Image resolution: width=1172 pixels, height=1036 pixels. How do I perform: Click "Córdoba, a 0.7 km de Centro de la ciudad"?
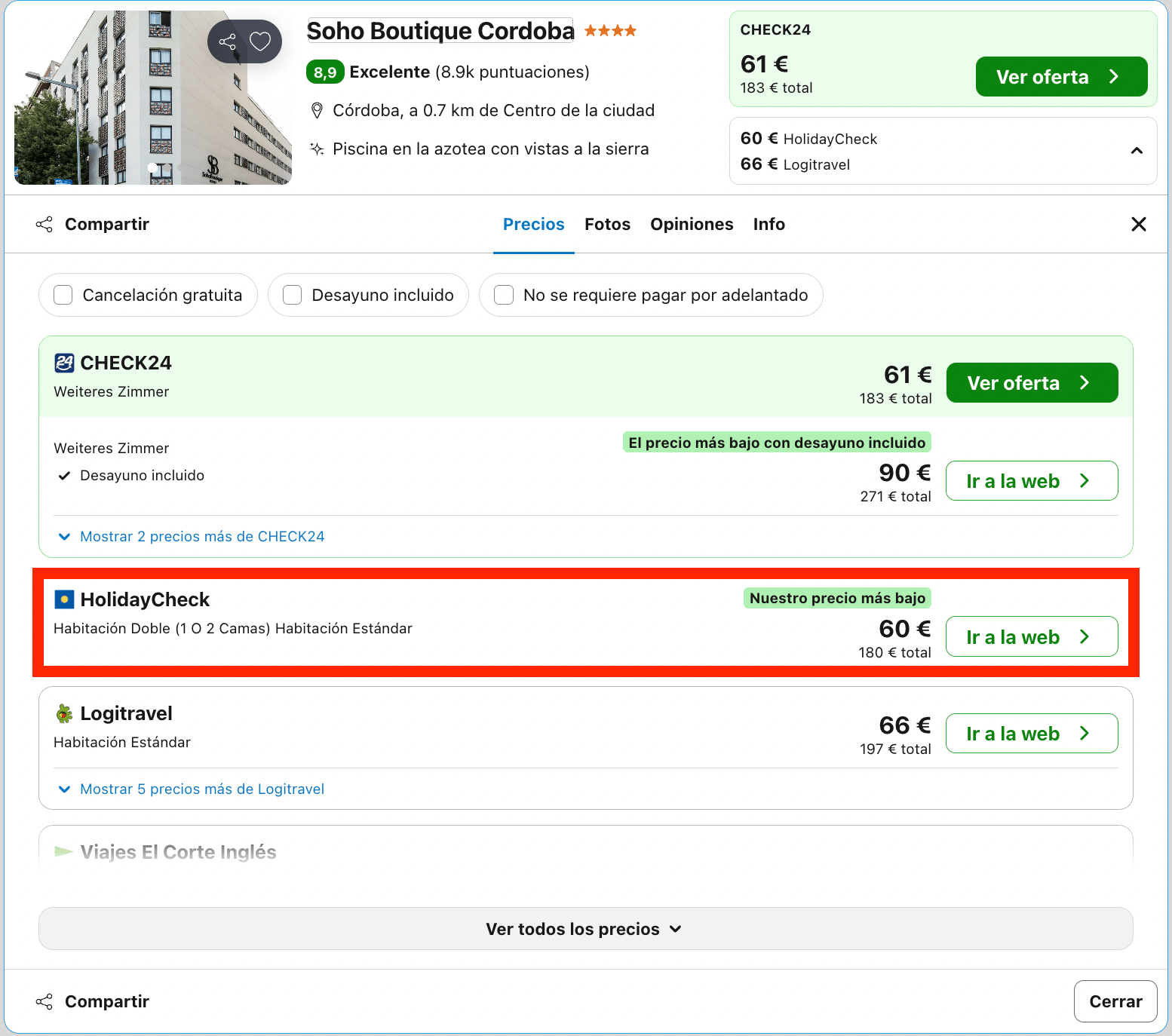click(494, 111)
